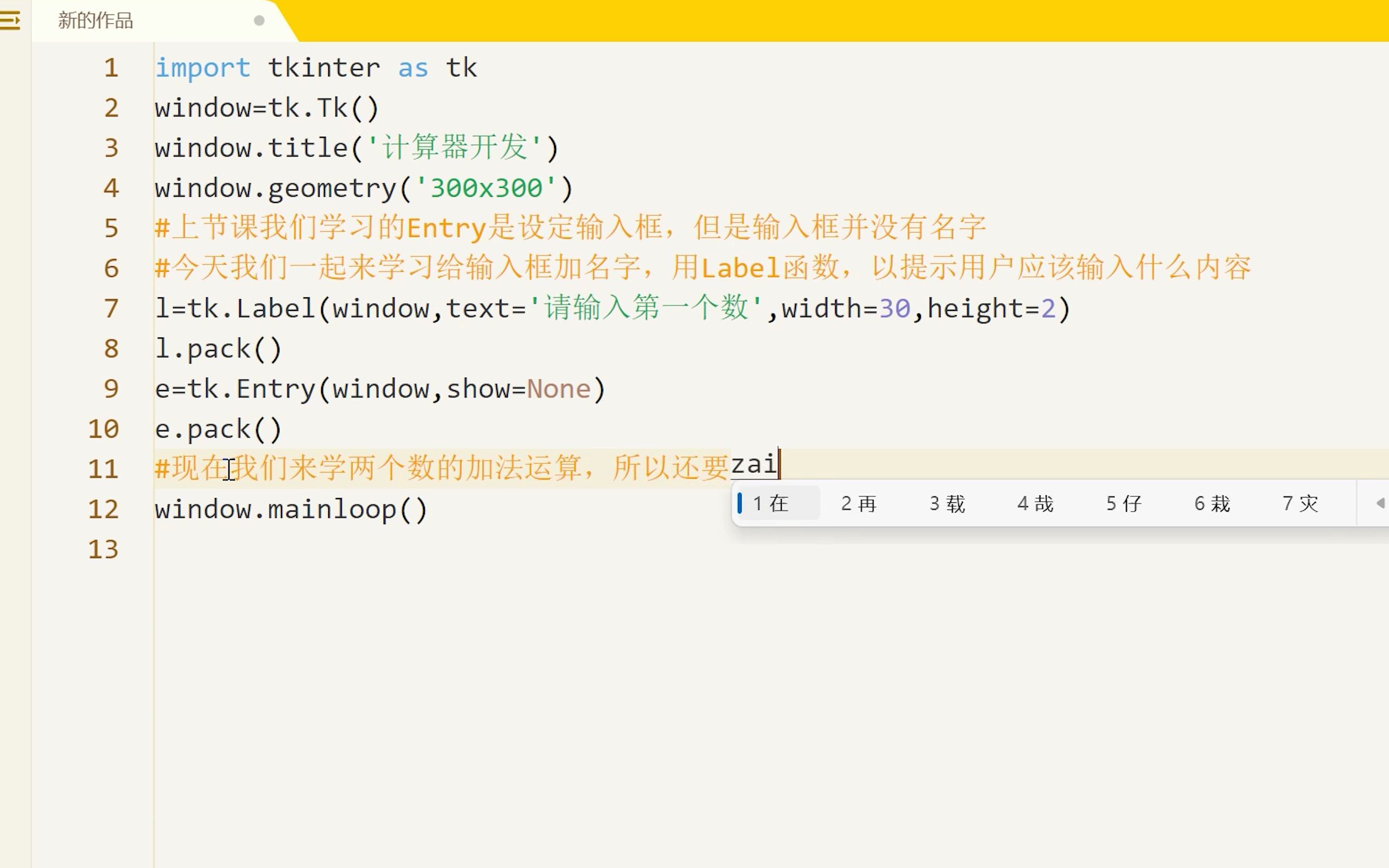Choose IME candidate 3 载
The width and height of the screenshot is (1389, 868).
pyautogui.click(x=948, y=503)
